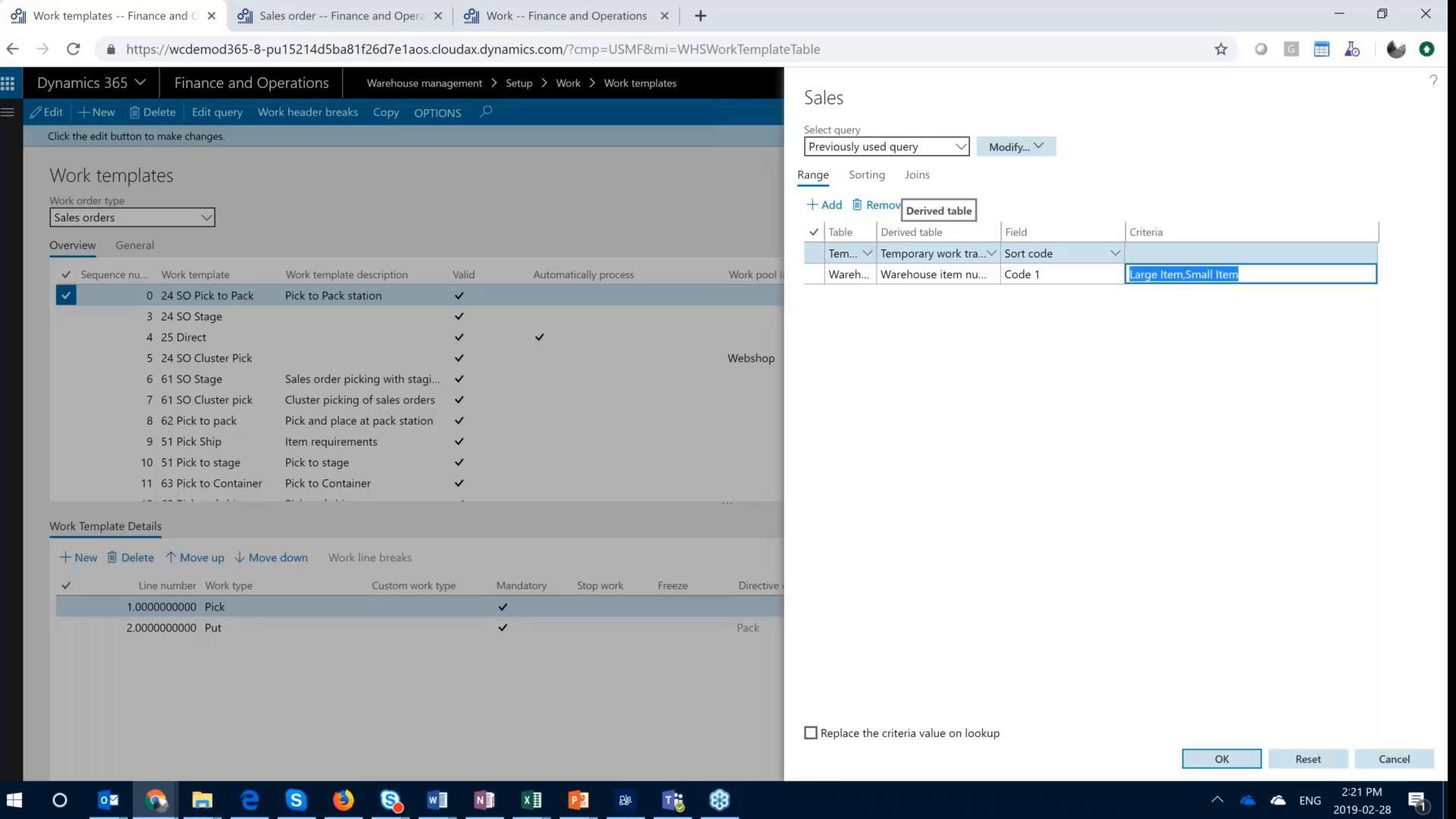Bookmark page with the star icon
Viewport: 1456px width, 819px height.
click(x=1220, y=49)
